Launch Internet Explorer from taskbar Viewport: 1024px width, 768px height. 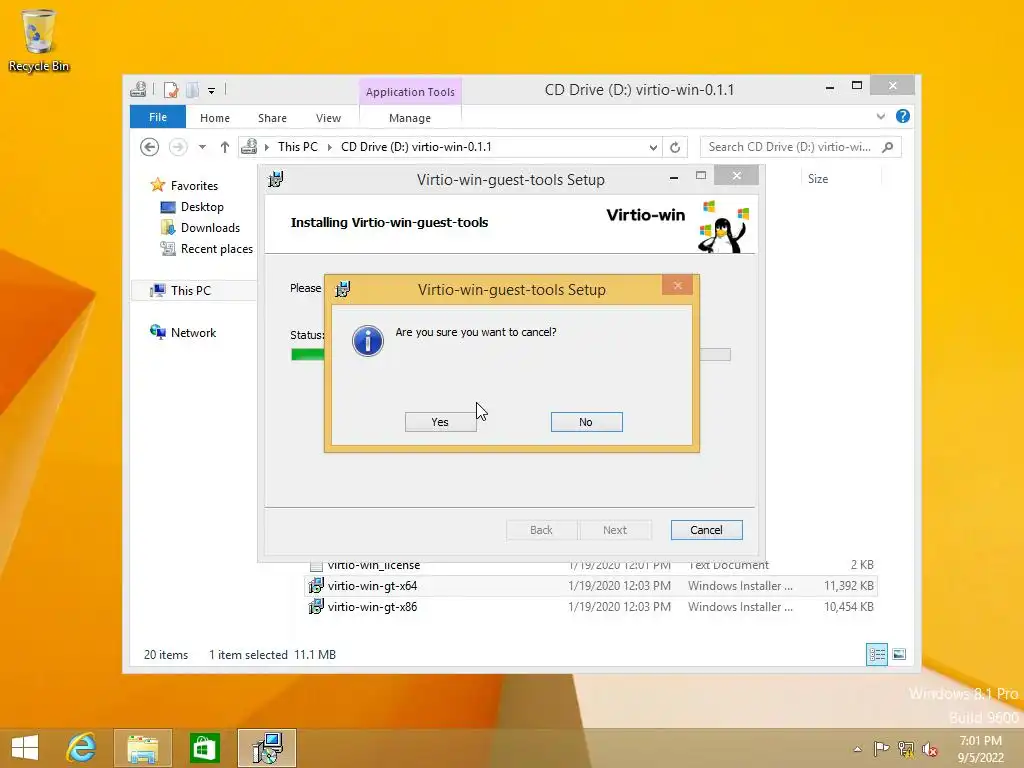click(82, 748)
